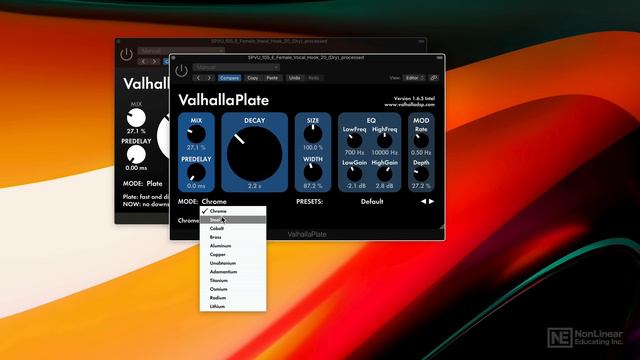The width and height of the screenshot is (640, 360).
Task: Click the previous preset left arrow
Action: [423, 202]
